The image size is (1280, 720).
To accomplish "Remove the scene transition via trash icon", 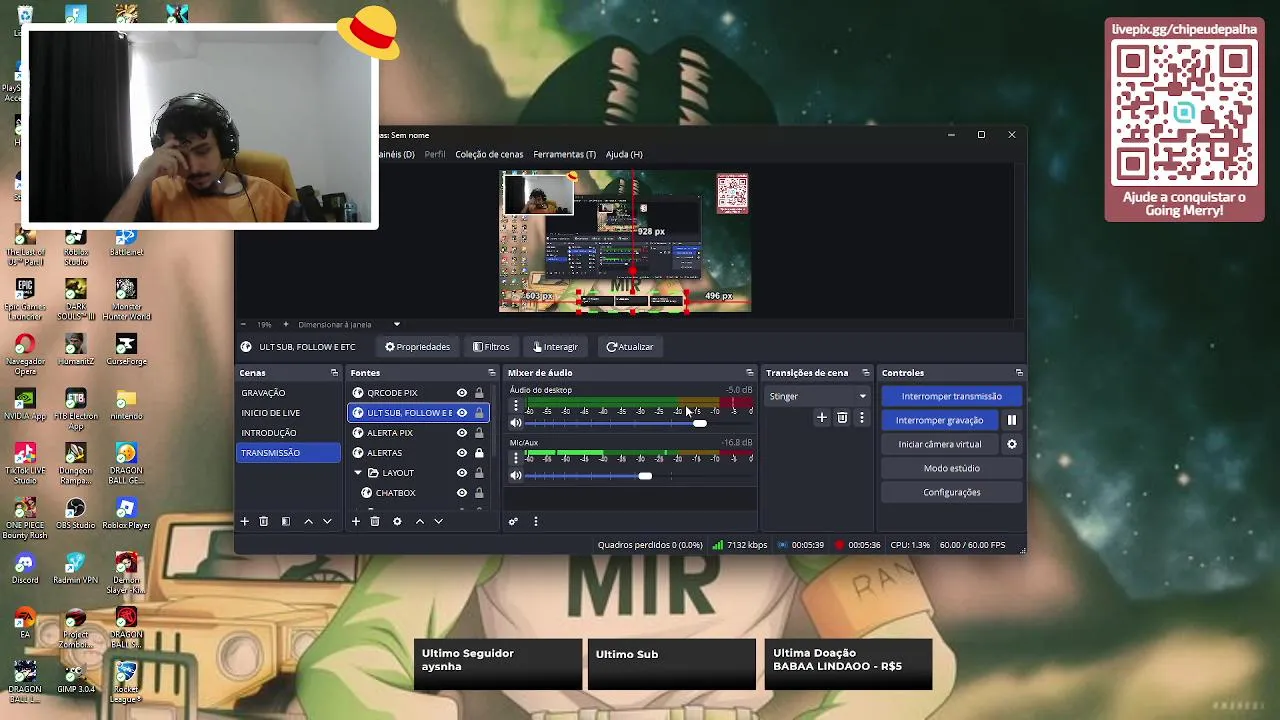I will [842, 418].
